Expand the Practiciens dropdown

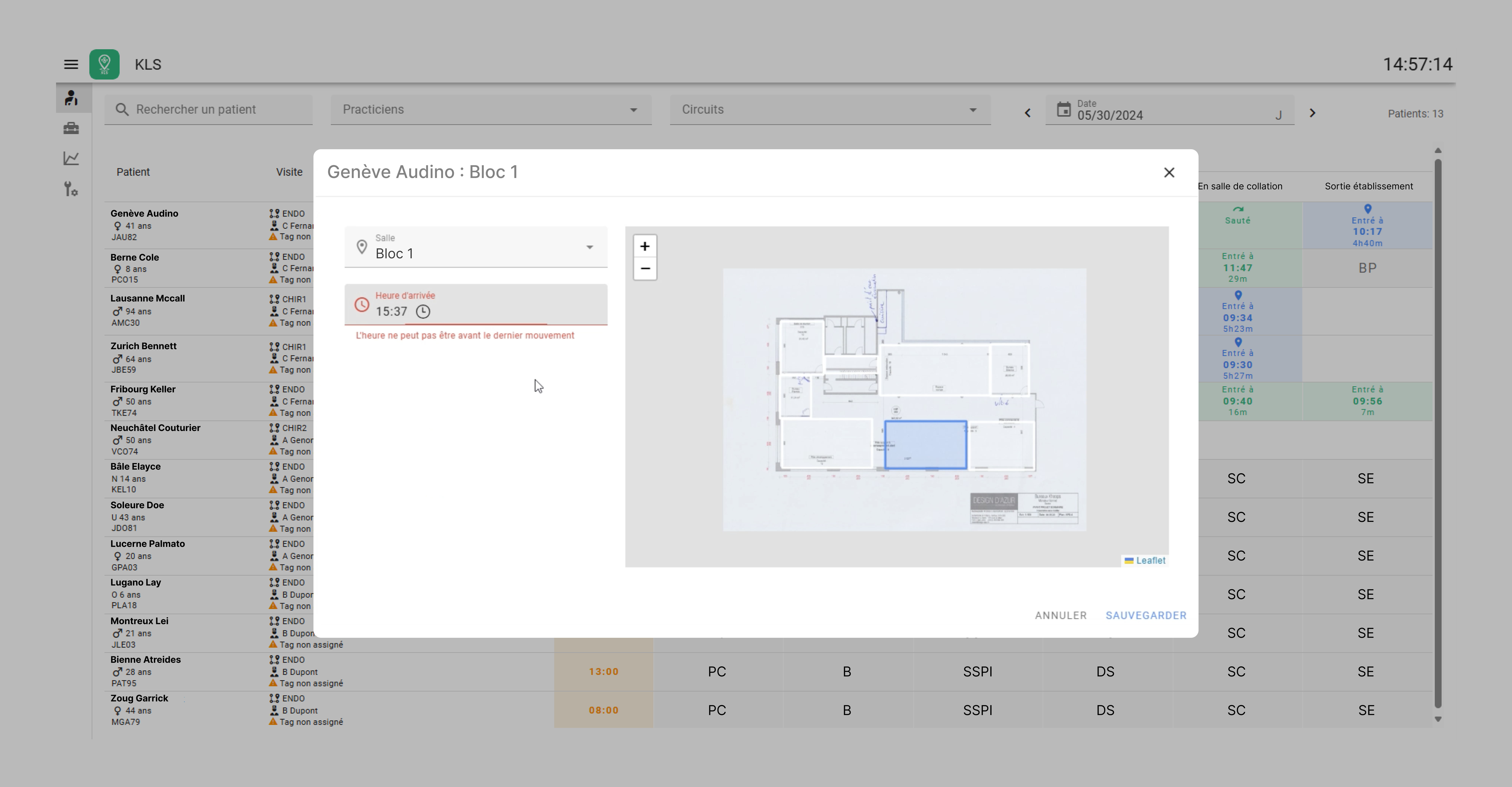491,110
